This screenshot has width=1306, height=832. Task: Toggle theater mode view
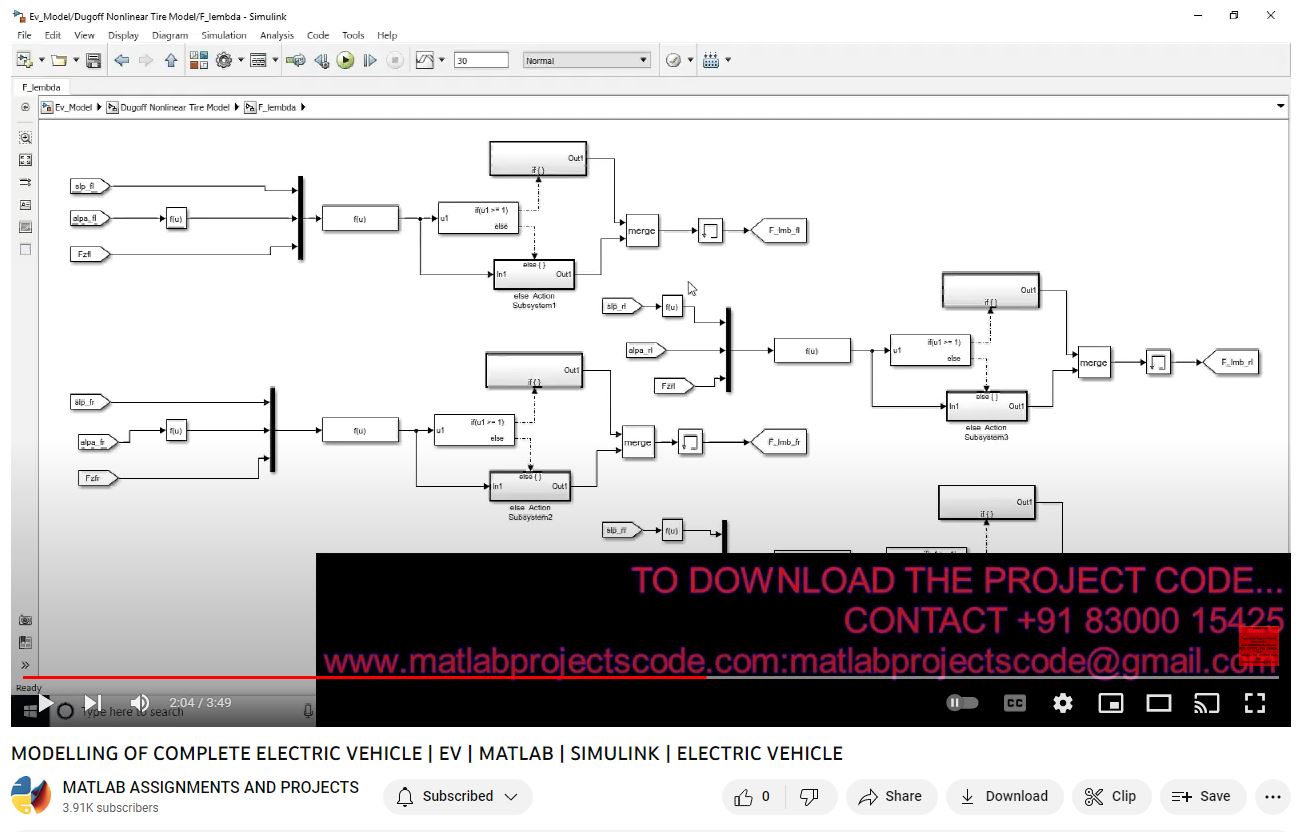(x=1159, y=703)
